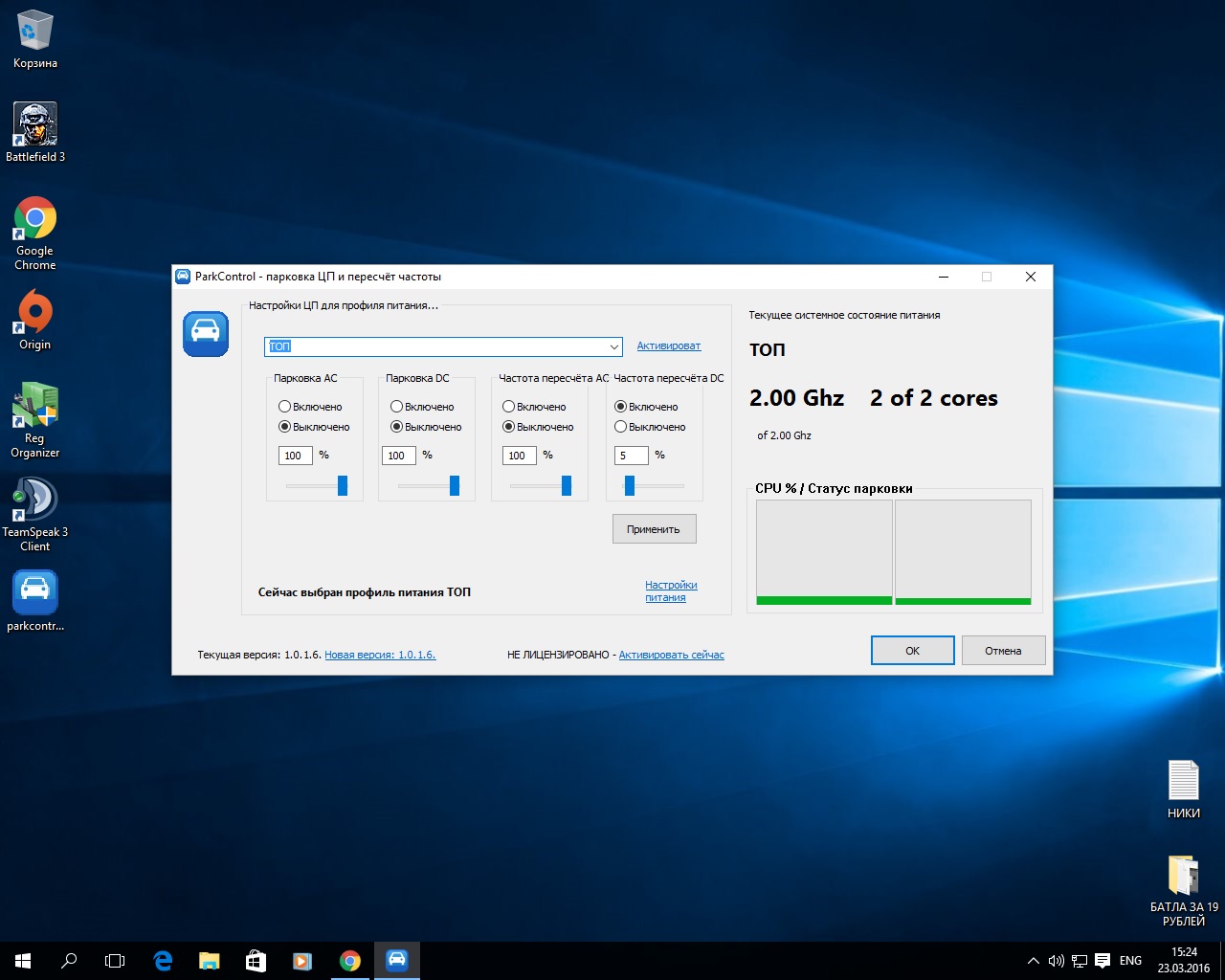1225x980 pixels.
Task: Enable Парковка AC with Включено radio
Action: click(x=284, y=407)
